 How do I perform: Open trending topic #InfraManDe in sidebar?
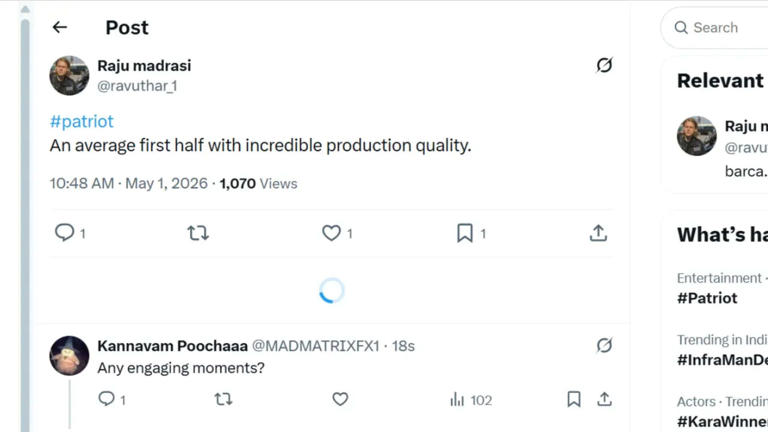coord(722,360)
